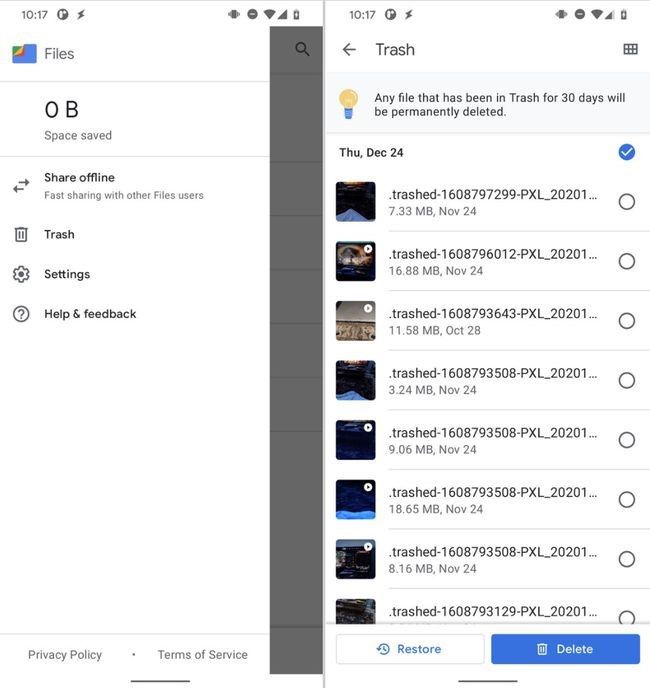
Task: Open the 18.65 MB video thumbnail
Action: pyautogui.click(x=356, y=499)
